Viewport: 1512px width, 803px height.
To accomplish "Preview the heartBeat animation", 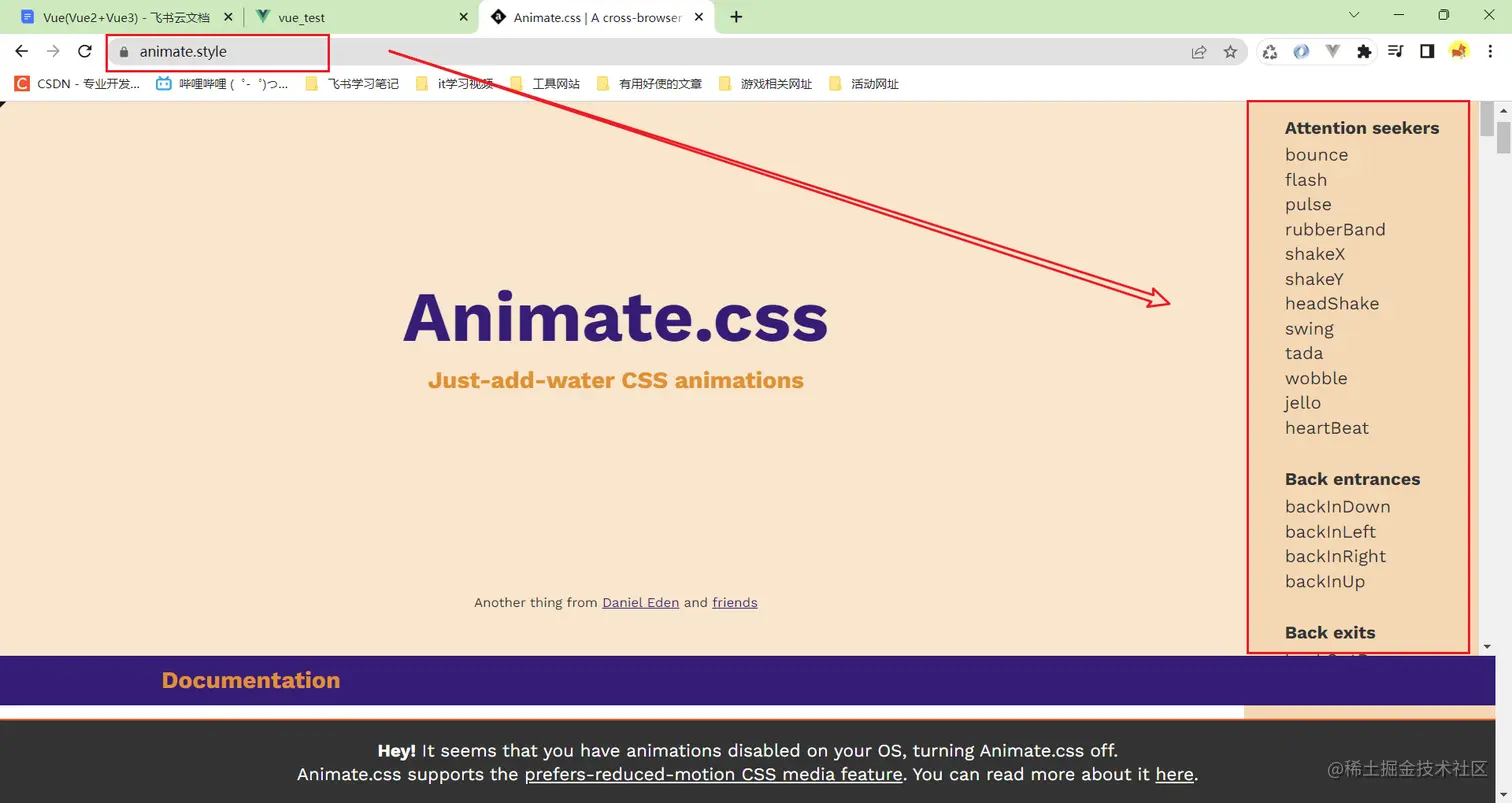I will (x=1327, y=428).
